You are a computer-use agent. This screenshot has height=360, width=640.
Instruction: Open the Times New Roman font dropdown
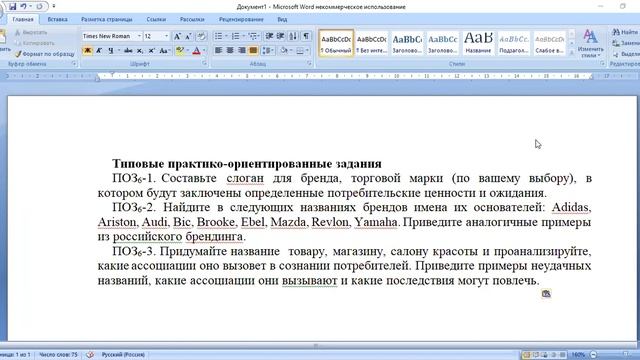[139, 36]
